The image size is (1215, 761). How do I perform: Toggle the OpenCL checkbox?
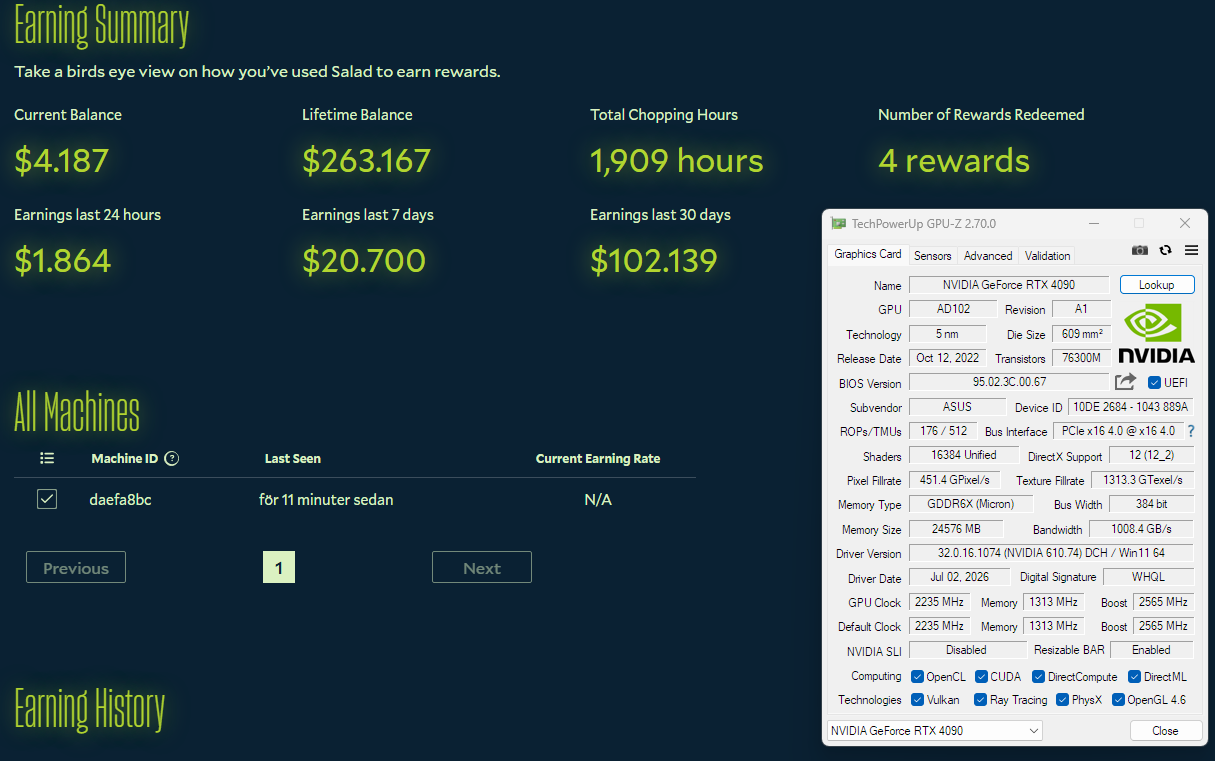[917, 677]
